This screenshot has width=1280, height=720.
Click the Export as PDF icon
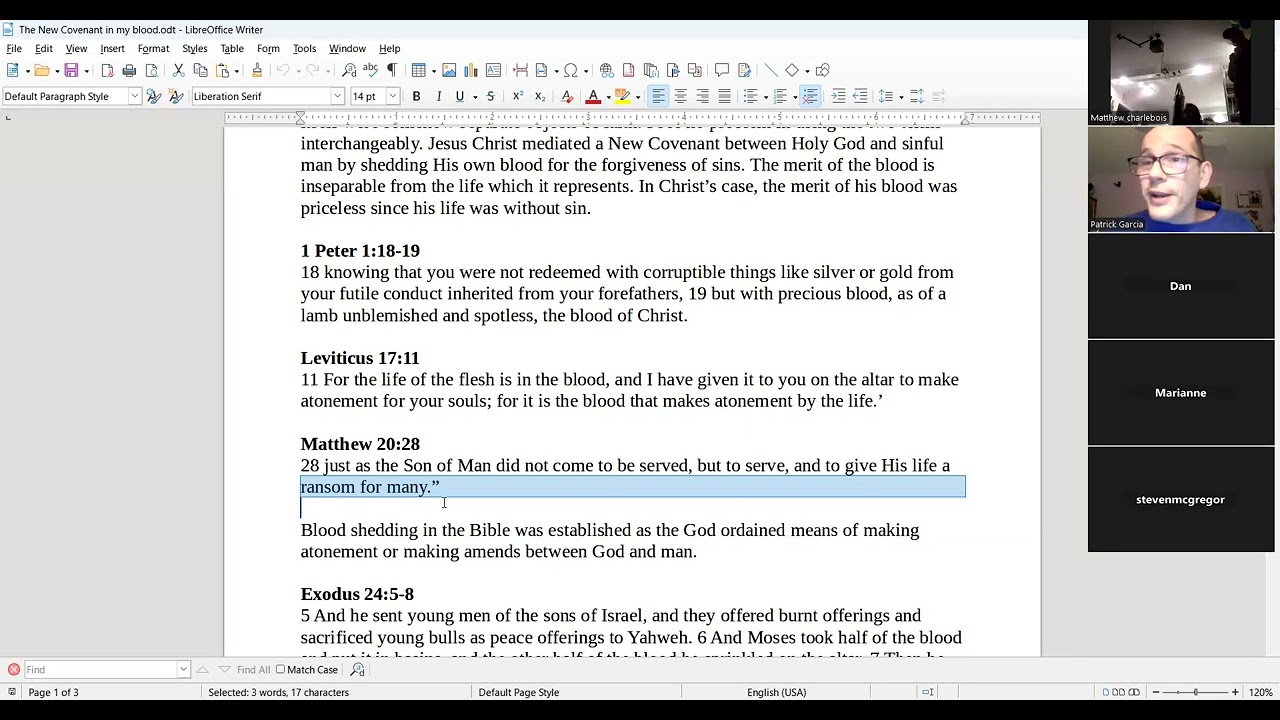[x=107, y=70]
